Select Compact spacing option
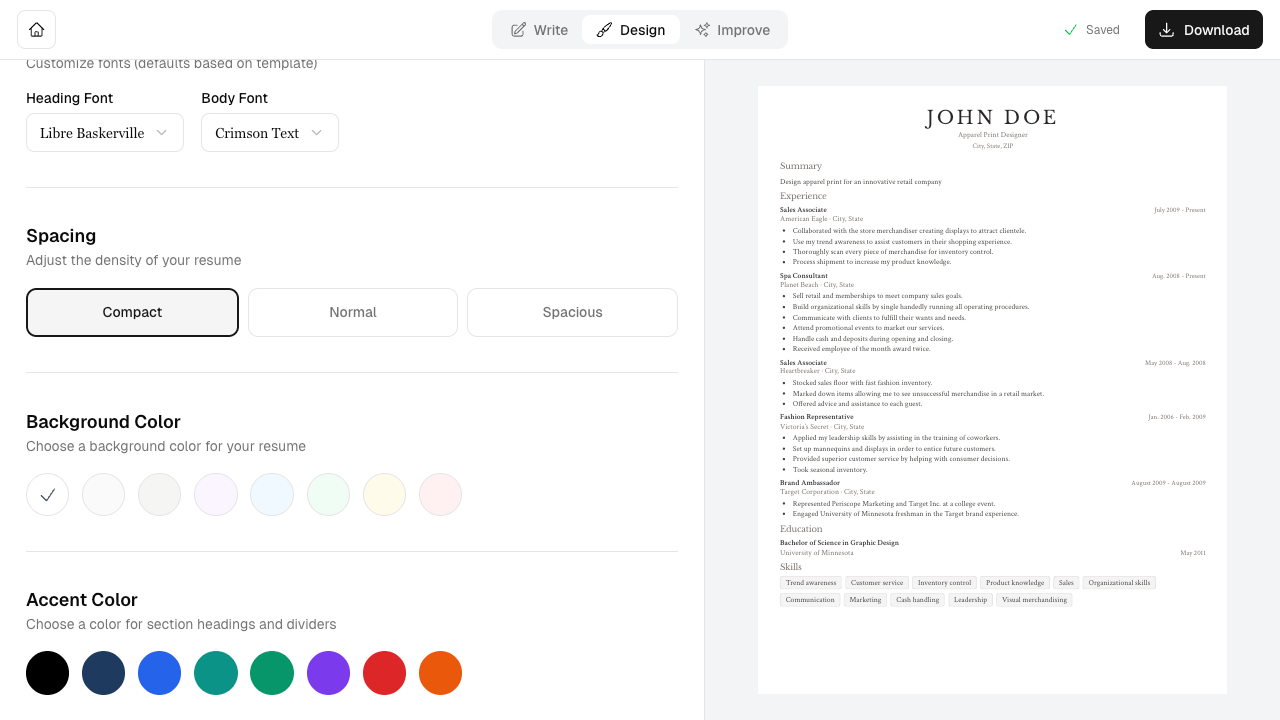This screenshot has width=1280, height=720. 132,312
